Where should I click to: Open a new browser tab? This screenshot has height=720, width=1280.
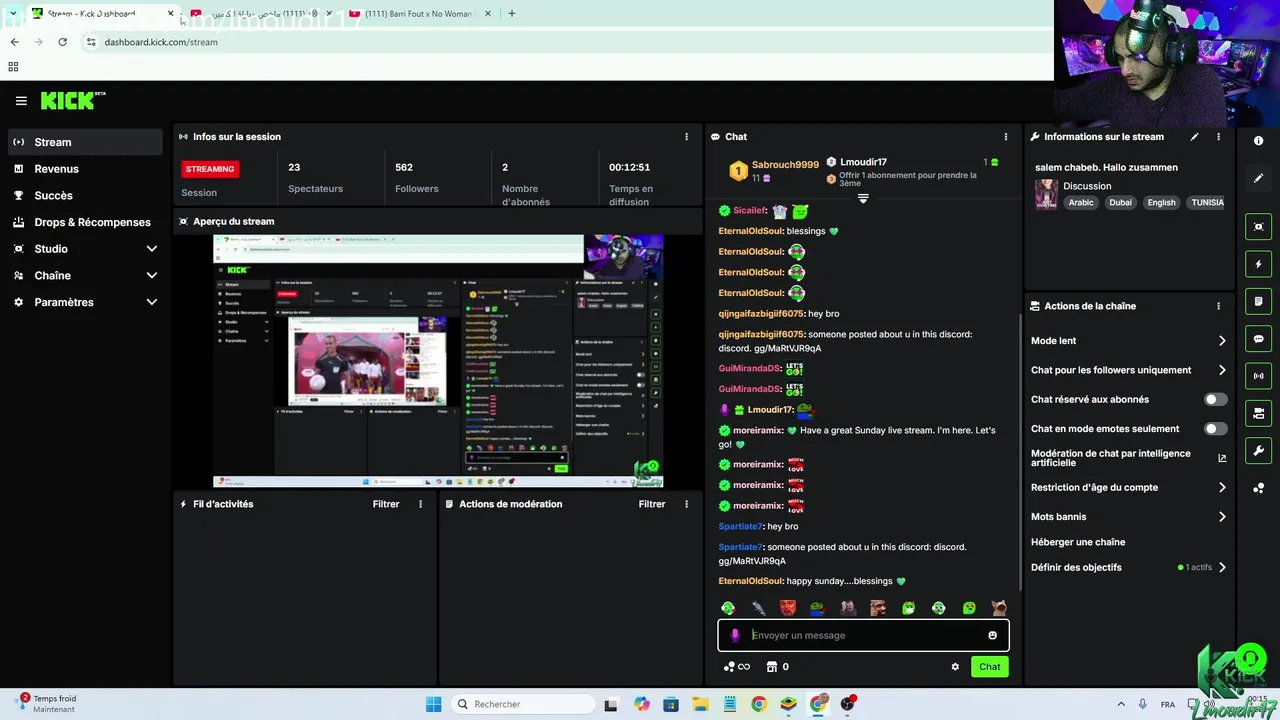[511, 14]
